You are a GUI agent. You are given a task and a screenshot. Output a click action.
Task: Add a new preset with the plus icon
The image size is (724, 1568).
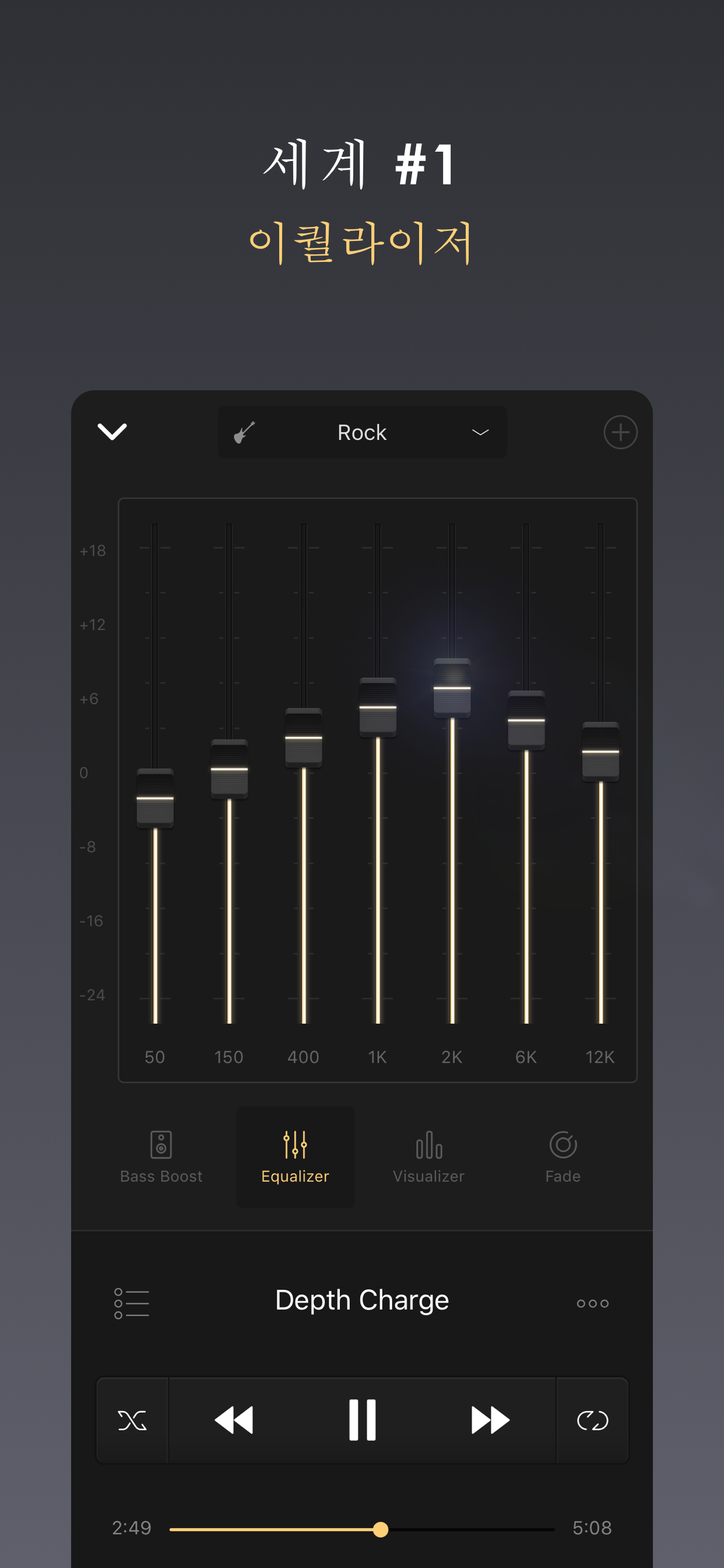(620, 432)
